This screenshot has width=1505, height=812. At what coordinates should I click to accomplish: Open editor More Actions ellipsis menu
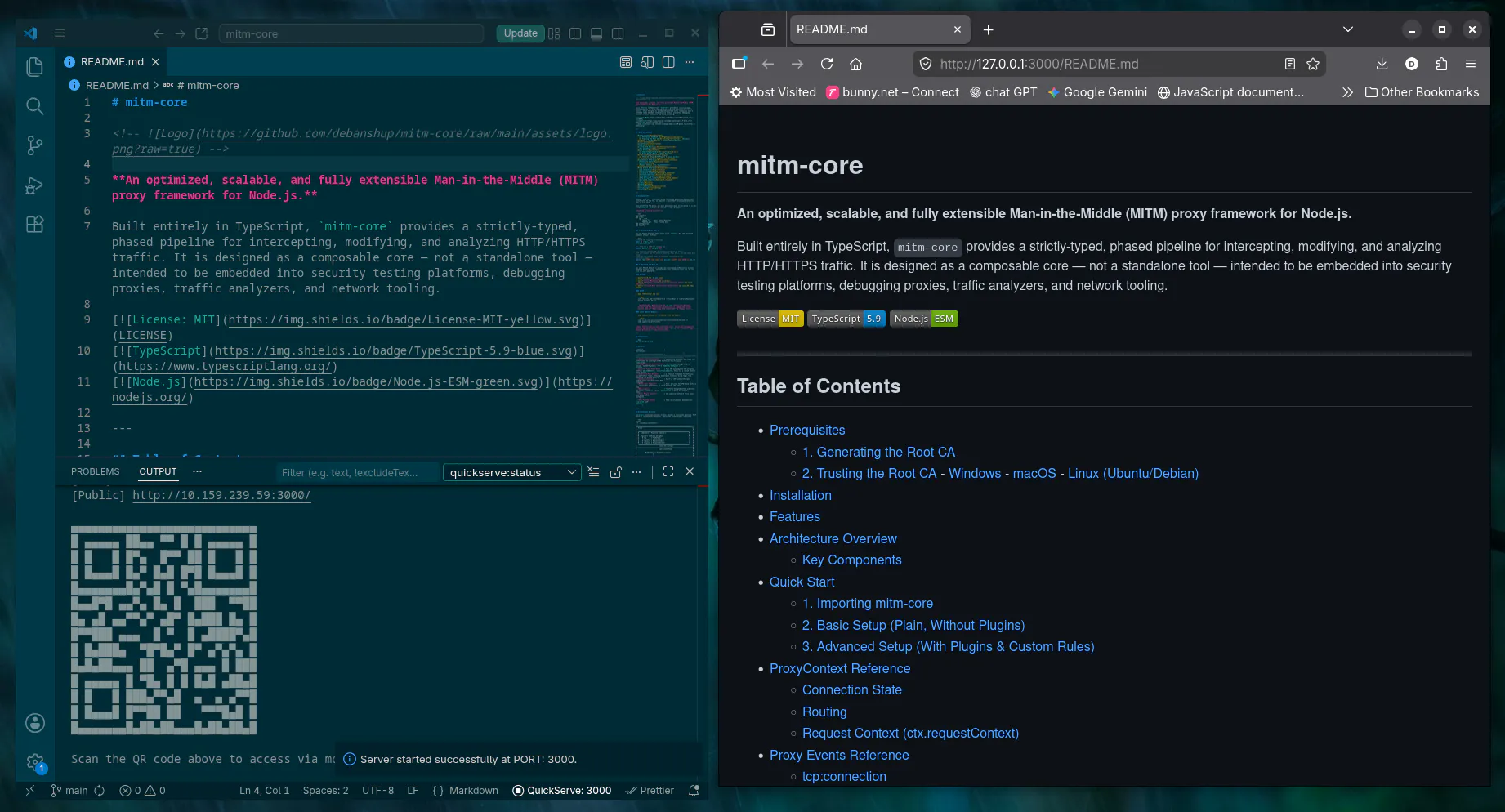tap(690, 62)
